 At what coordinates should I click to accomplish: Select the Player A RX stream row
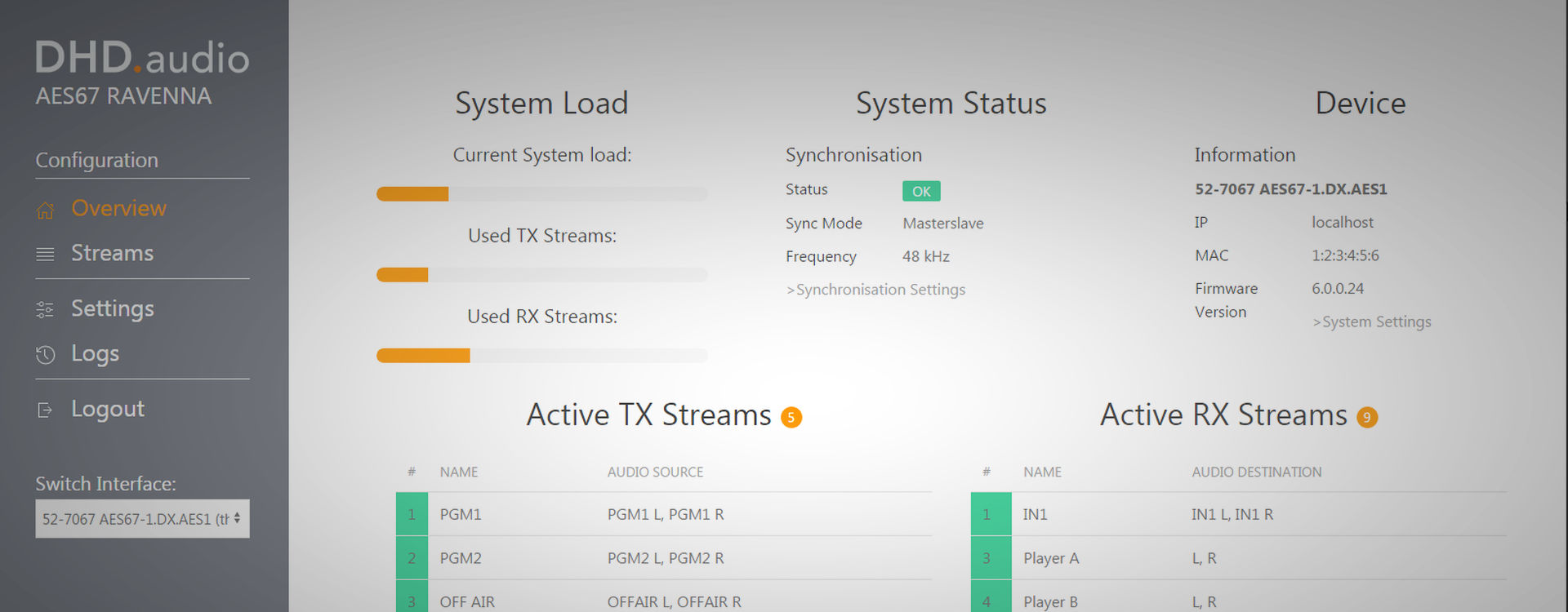(x=1238, y=559)
